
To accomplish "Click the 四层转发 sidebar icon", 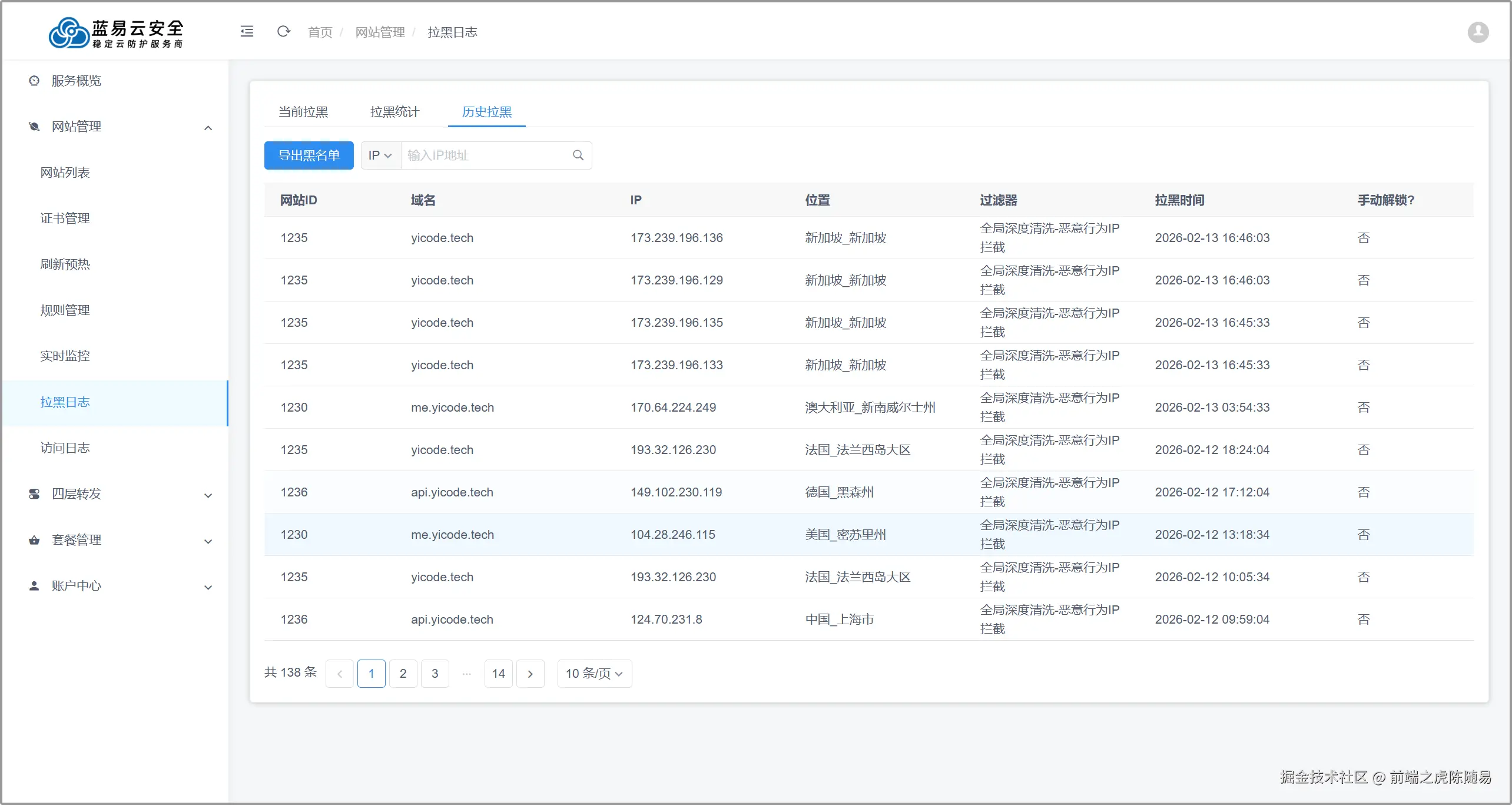I will pos(34,494).
